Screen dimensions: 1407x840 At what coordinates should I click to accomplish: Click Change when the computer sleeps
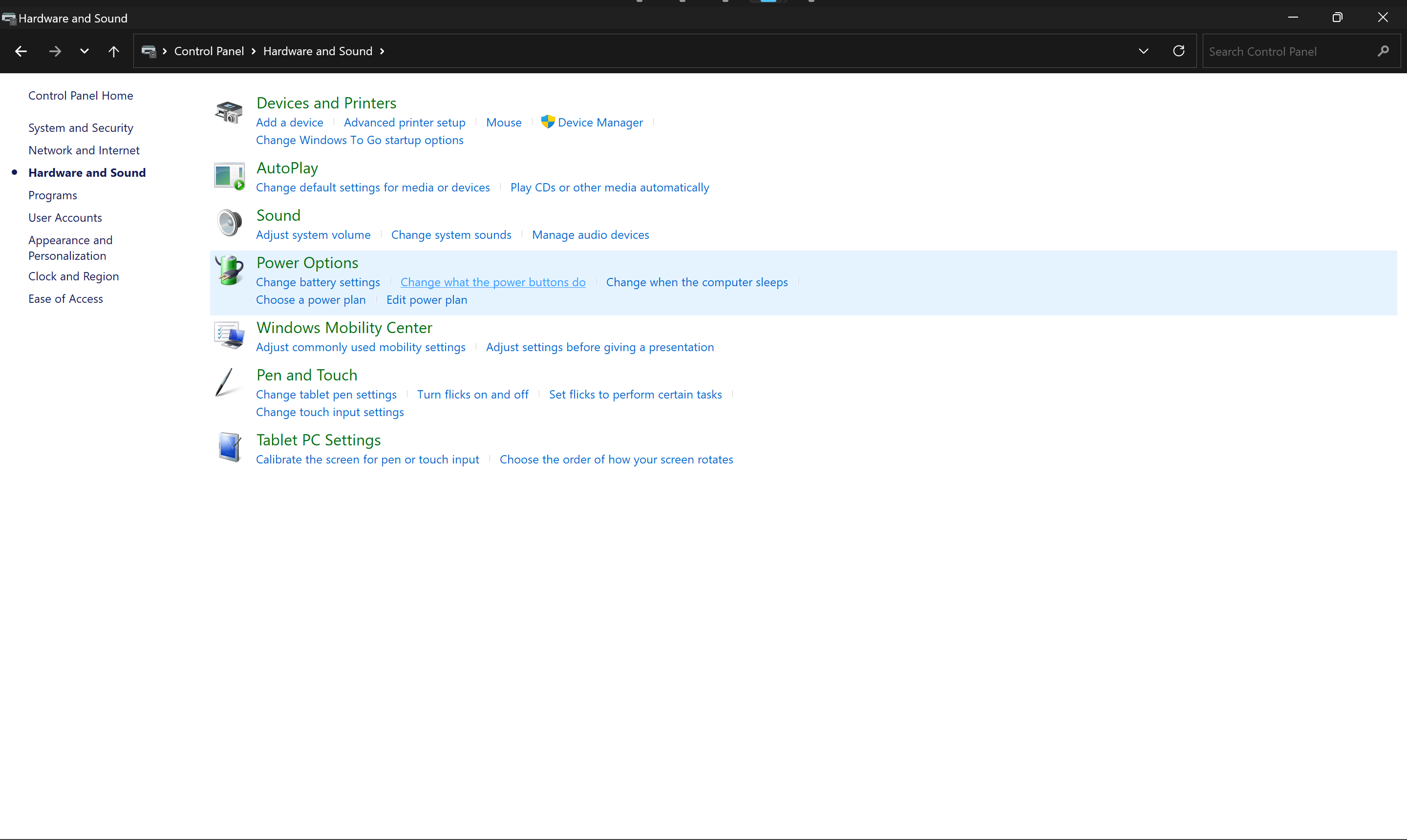pos(697,282)
